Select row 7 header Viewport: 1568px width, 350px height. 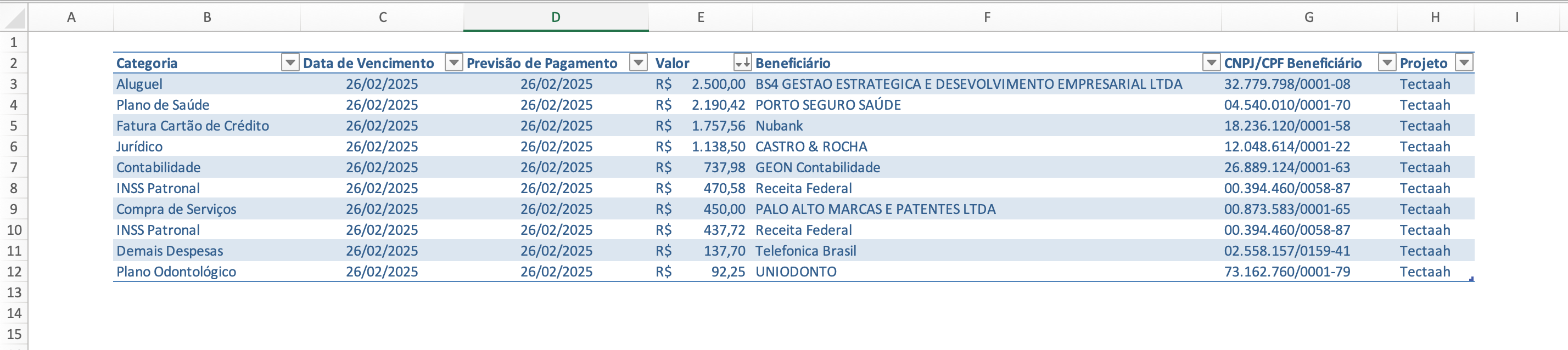pyautogui.click(x=13, y=167)
